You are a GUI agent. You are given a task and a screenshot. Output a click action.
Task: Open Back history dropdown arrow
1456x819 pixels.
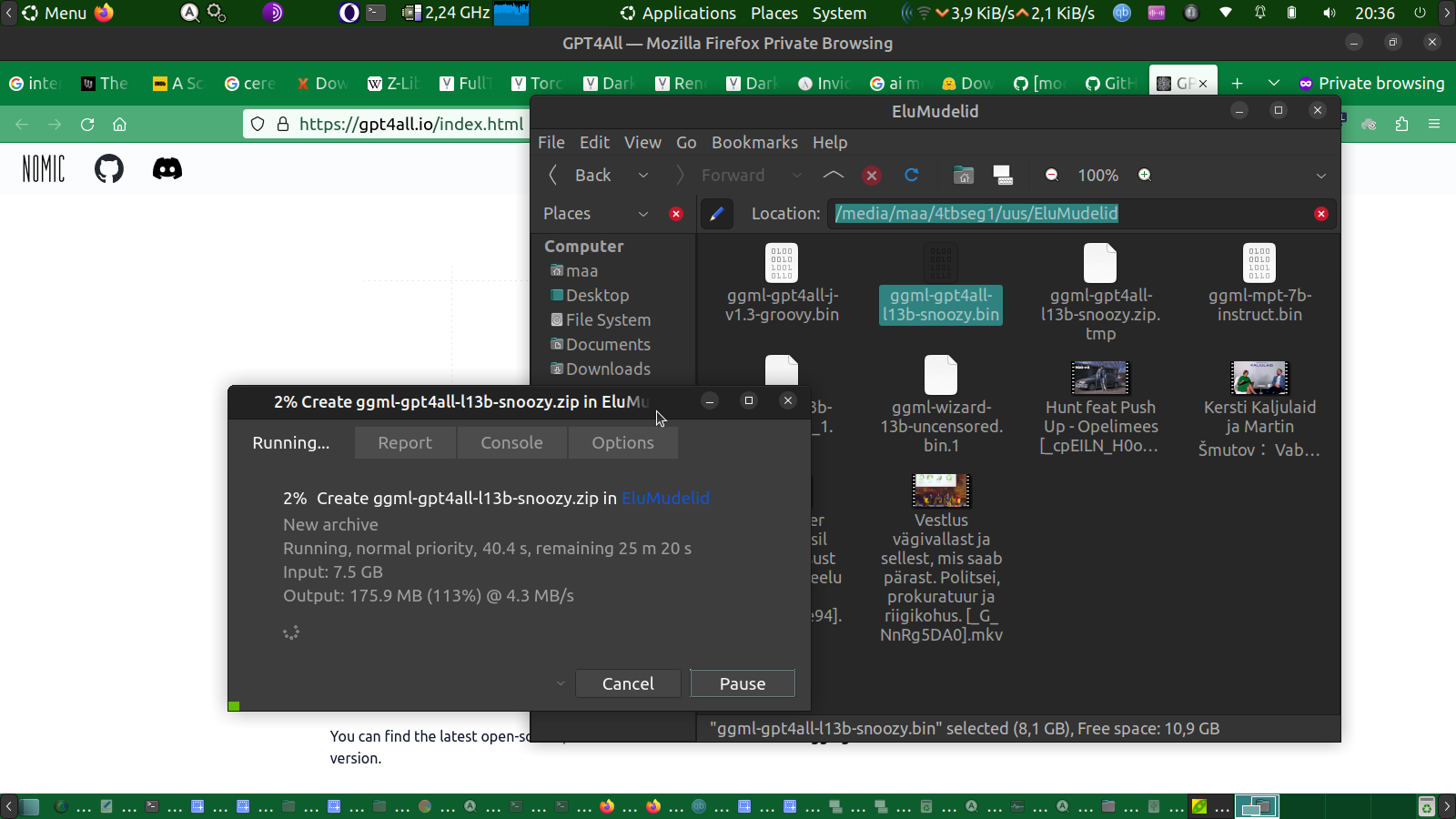pos(643,175)
